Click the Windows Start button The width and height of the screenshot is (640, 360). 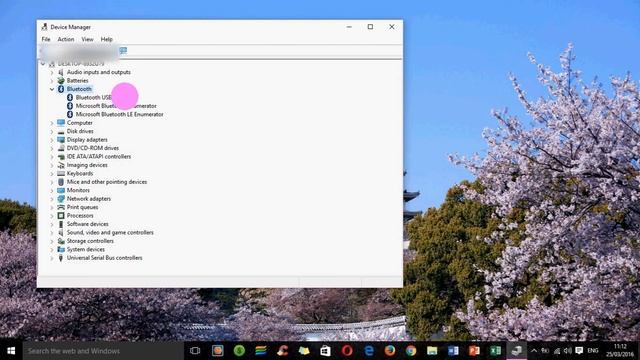[11, 351]
